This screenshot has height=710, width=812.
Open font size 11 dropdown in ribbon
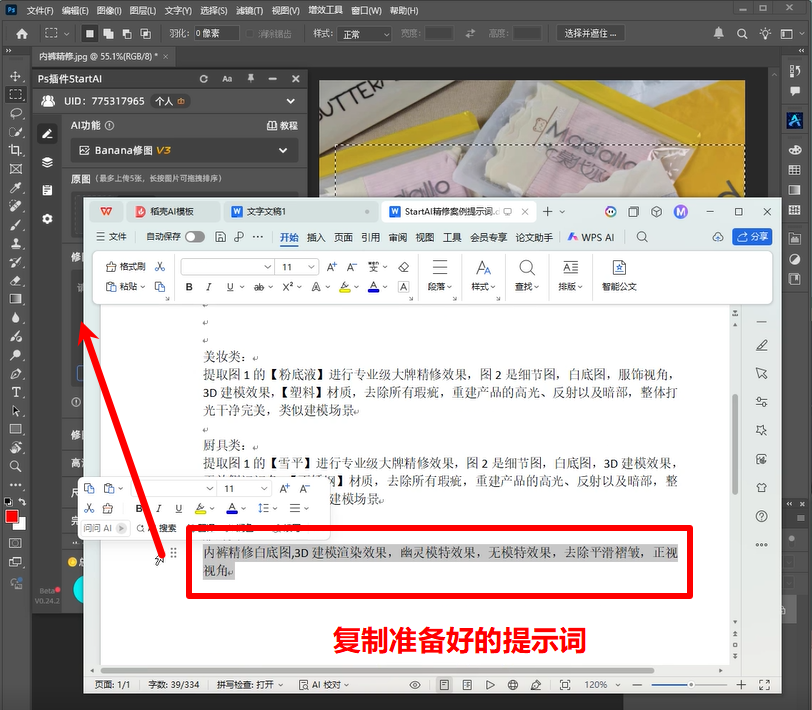(x=311, y=267)
